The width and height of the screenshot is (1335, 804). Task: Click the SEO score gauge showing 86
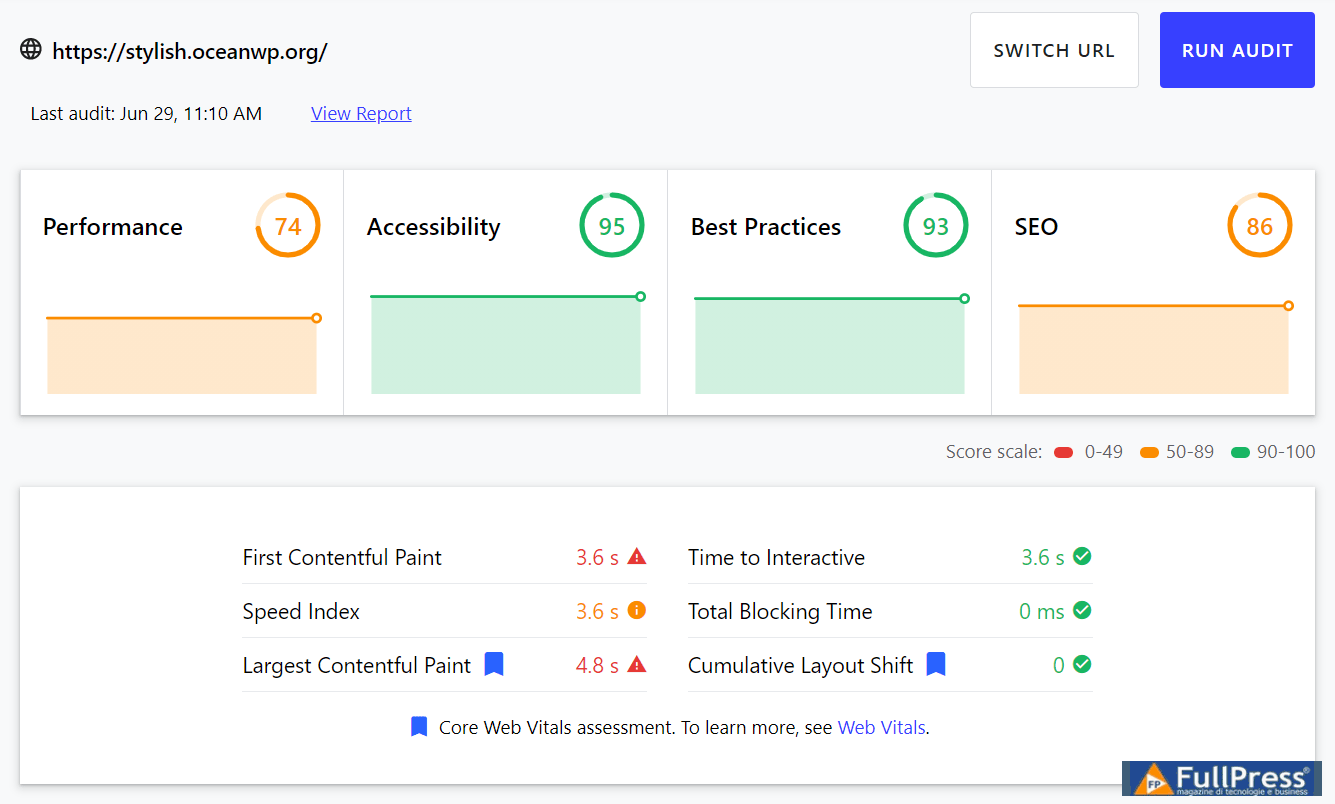(x=1260, y=226)
